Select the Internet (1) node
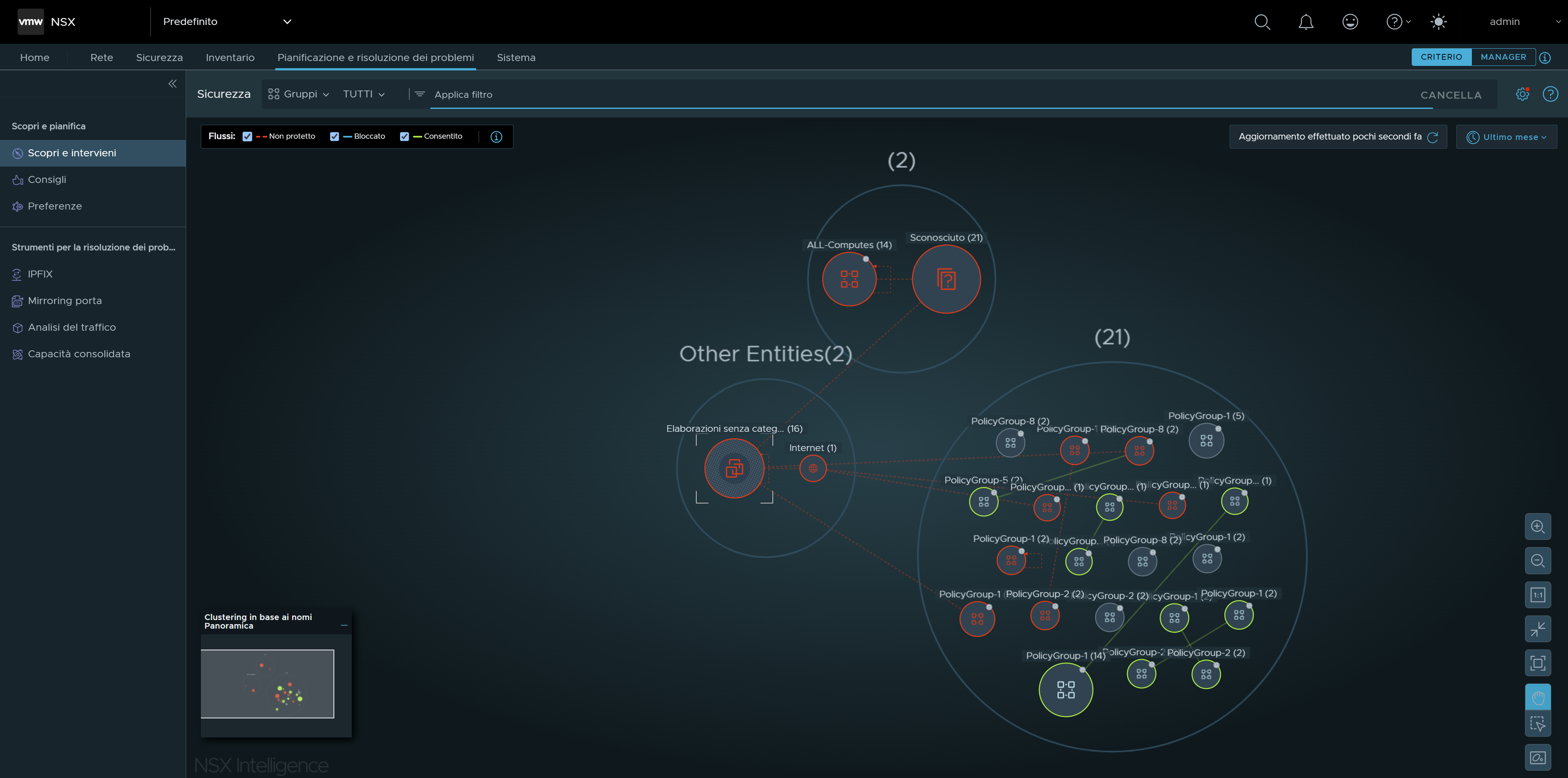 point(813,469)
